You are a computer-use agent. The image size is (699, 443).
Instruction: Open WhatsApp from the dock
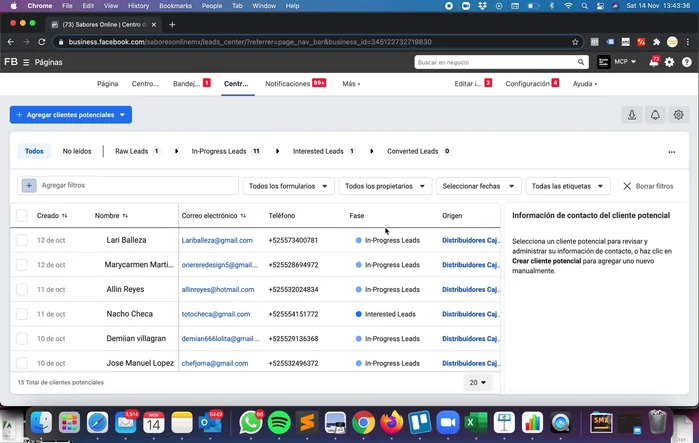click(x=251, y=422)
